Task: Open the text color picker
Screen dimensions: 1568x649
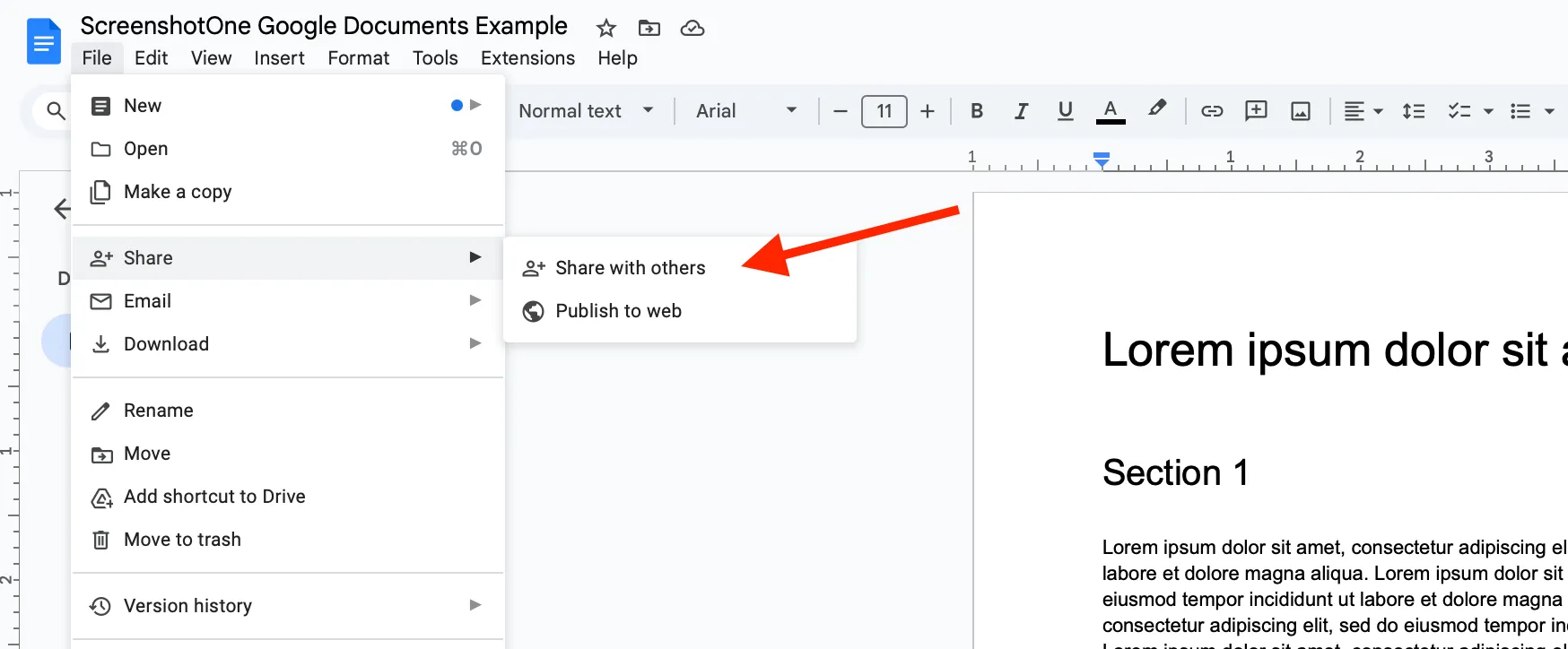Action: [x=1111, y=111]
